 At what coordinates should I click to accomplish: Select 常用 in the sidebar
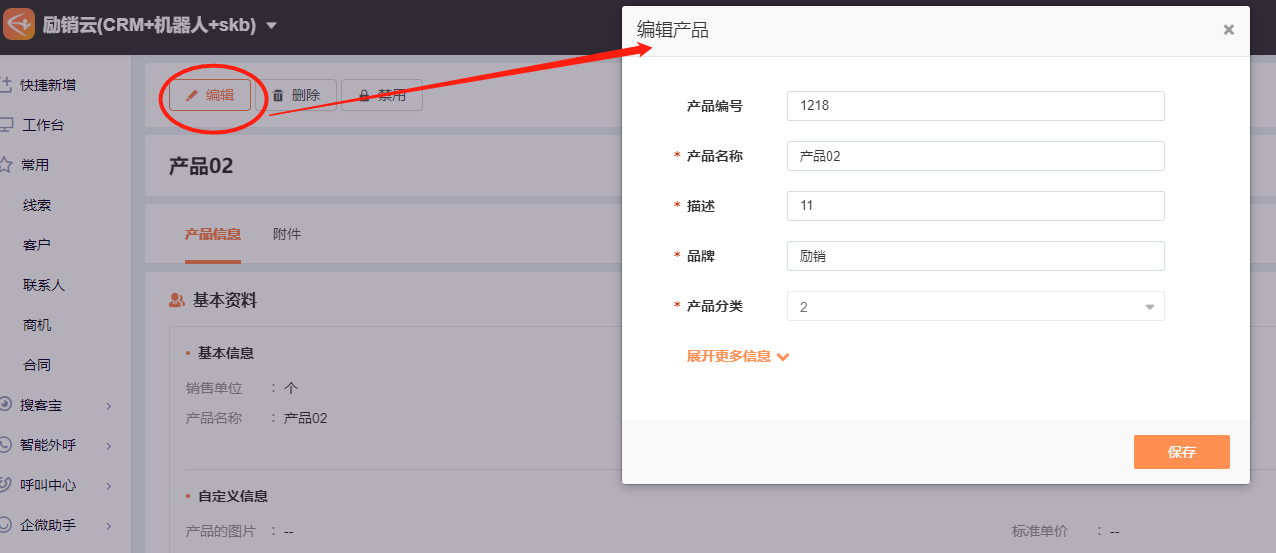tap(35, 165)
